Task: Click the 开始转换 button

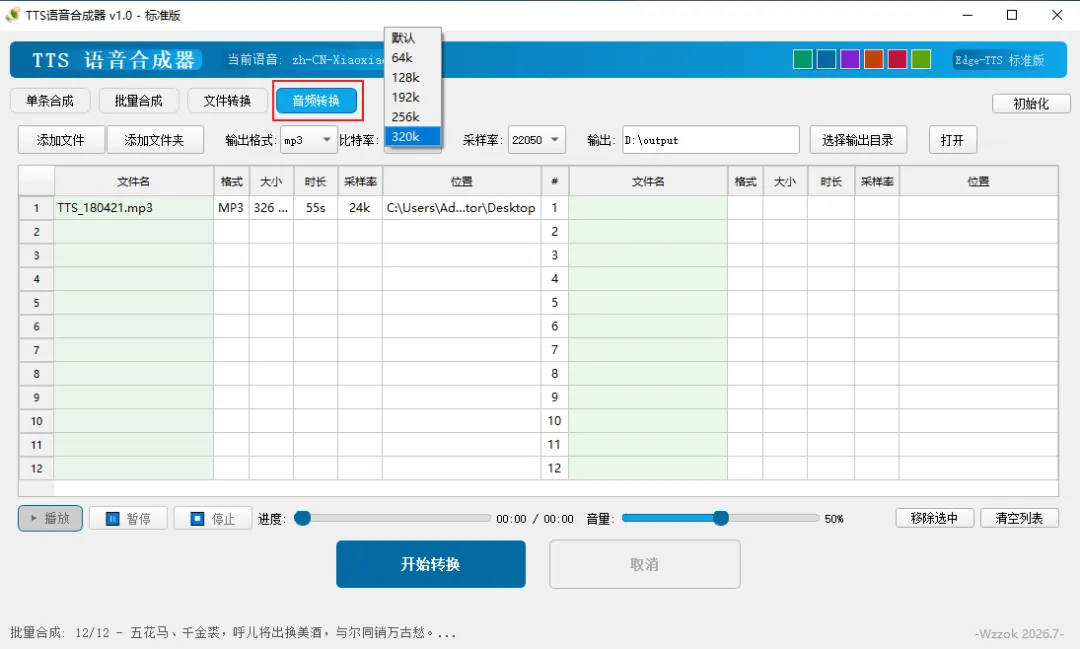Action: 430,564
